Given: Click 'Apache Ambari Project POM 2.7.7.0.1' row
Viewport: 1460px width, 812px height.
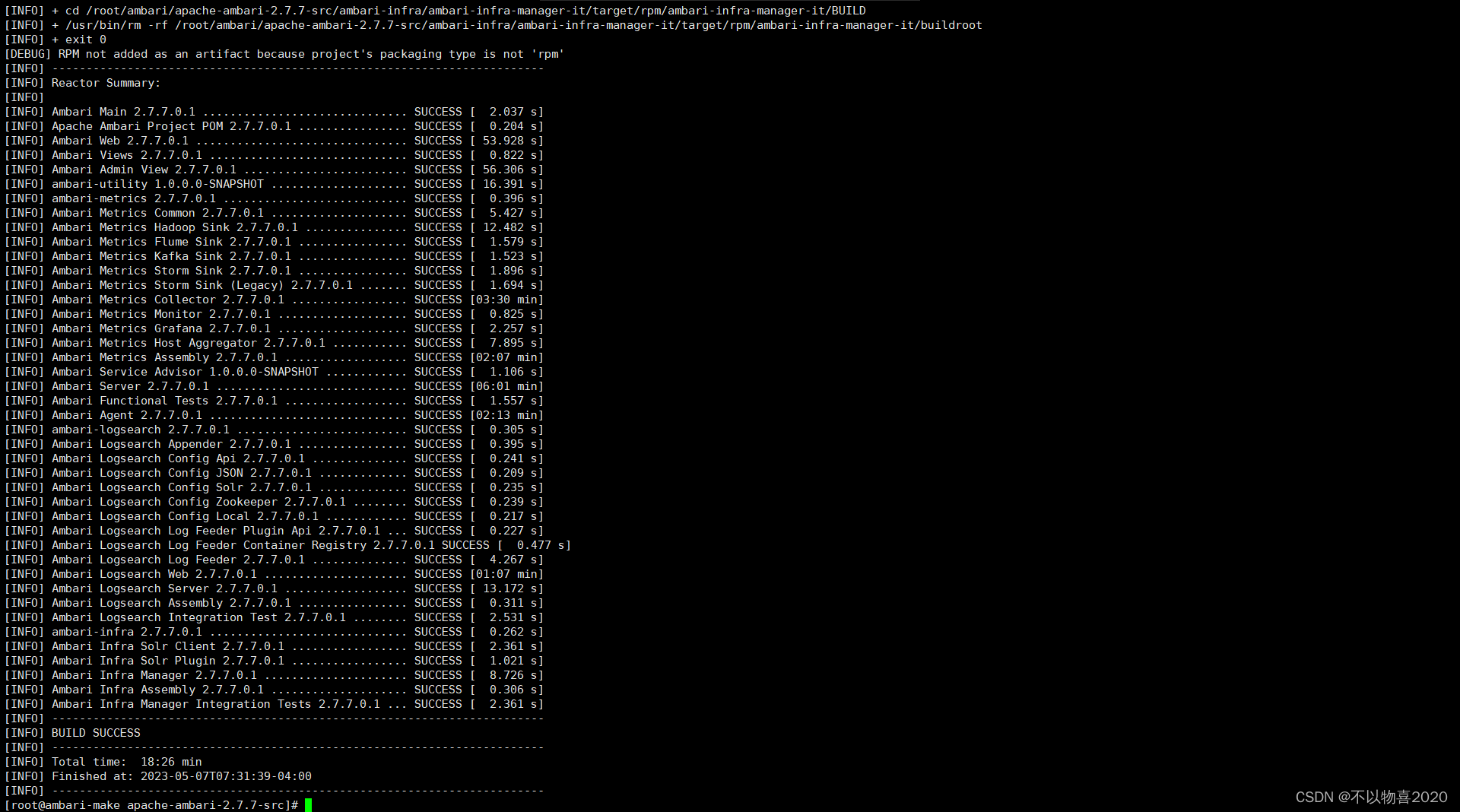Looking at the screenshot, I should (x=275, y=126).
